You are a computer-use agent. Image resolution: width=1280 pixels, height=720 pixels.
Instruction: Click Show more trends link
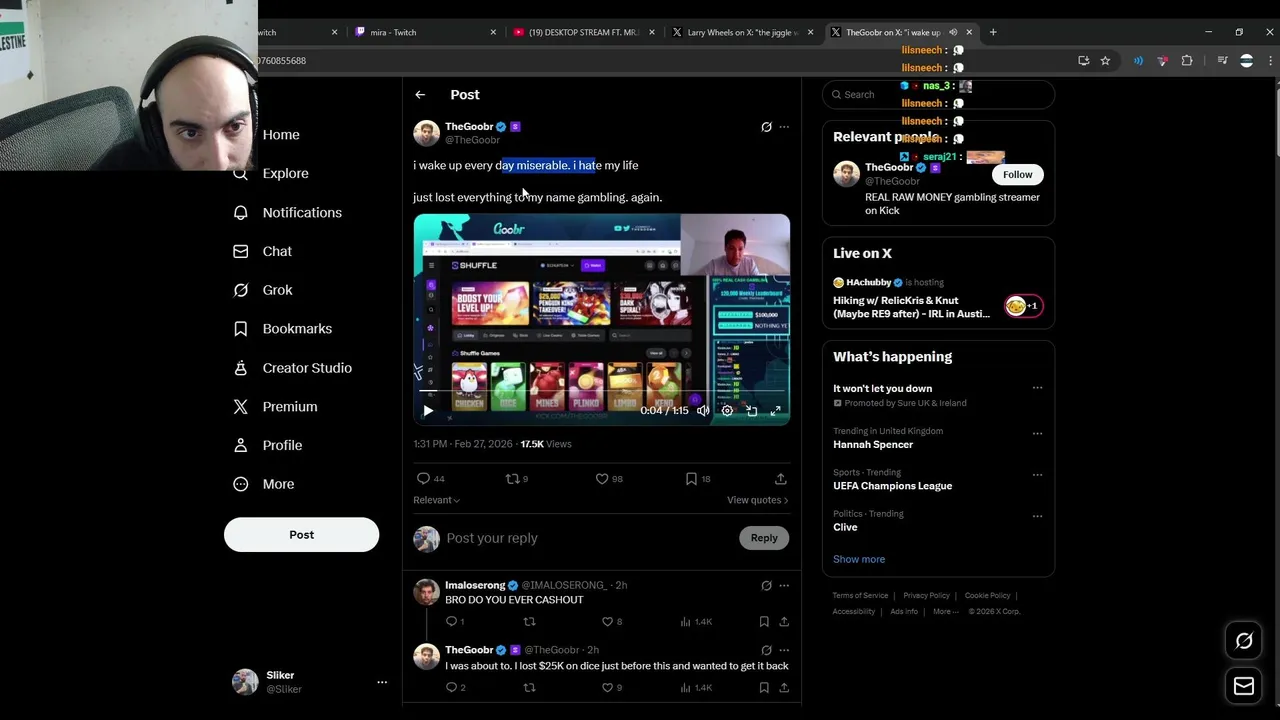(859, 559)
